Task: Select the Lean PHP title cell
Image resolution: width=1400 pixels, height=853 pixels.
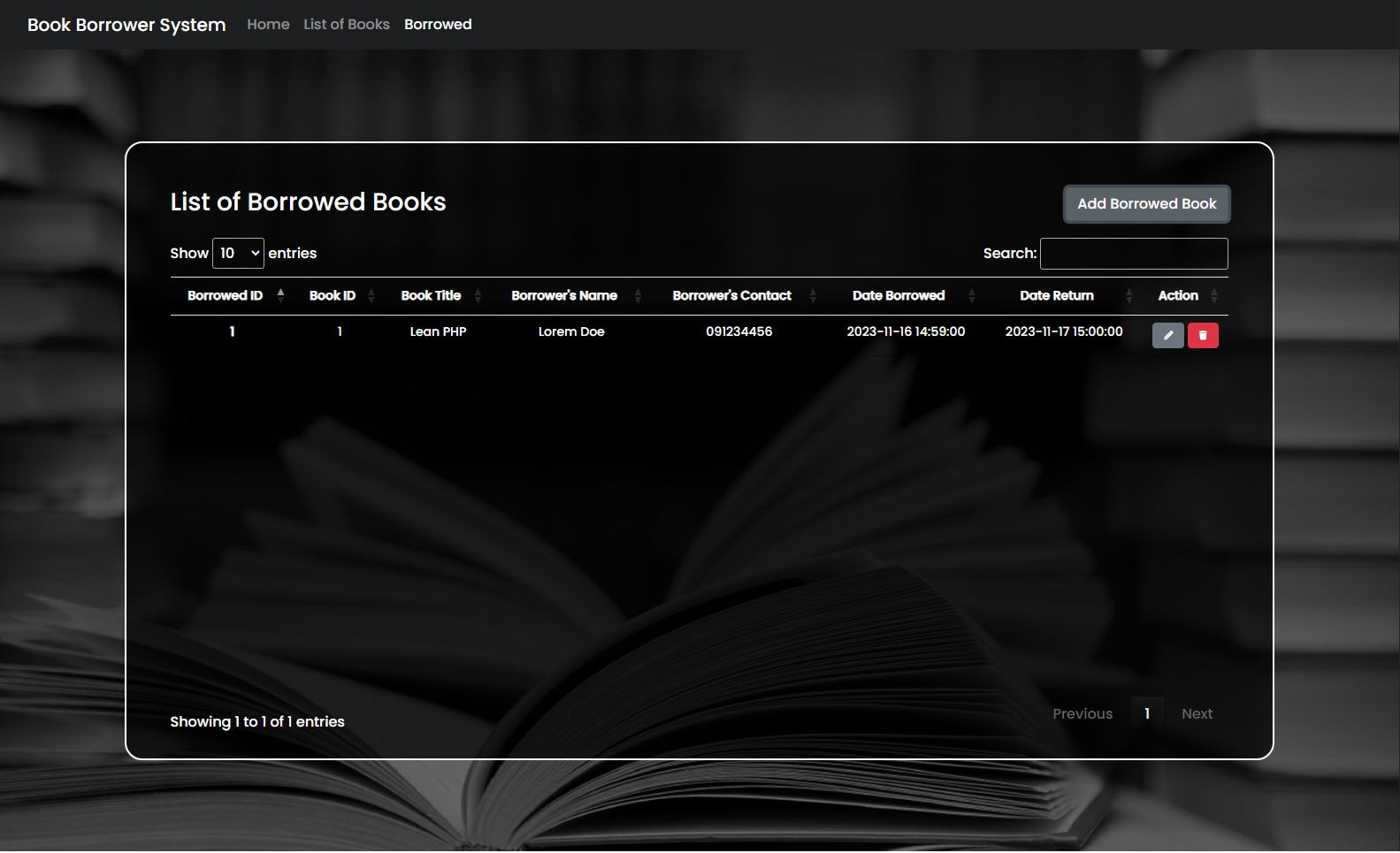Action: coord(438,331)
